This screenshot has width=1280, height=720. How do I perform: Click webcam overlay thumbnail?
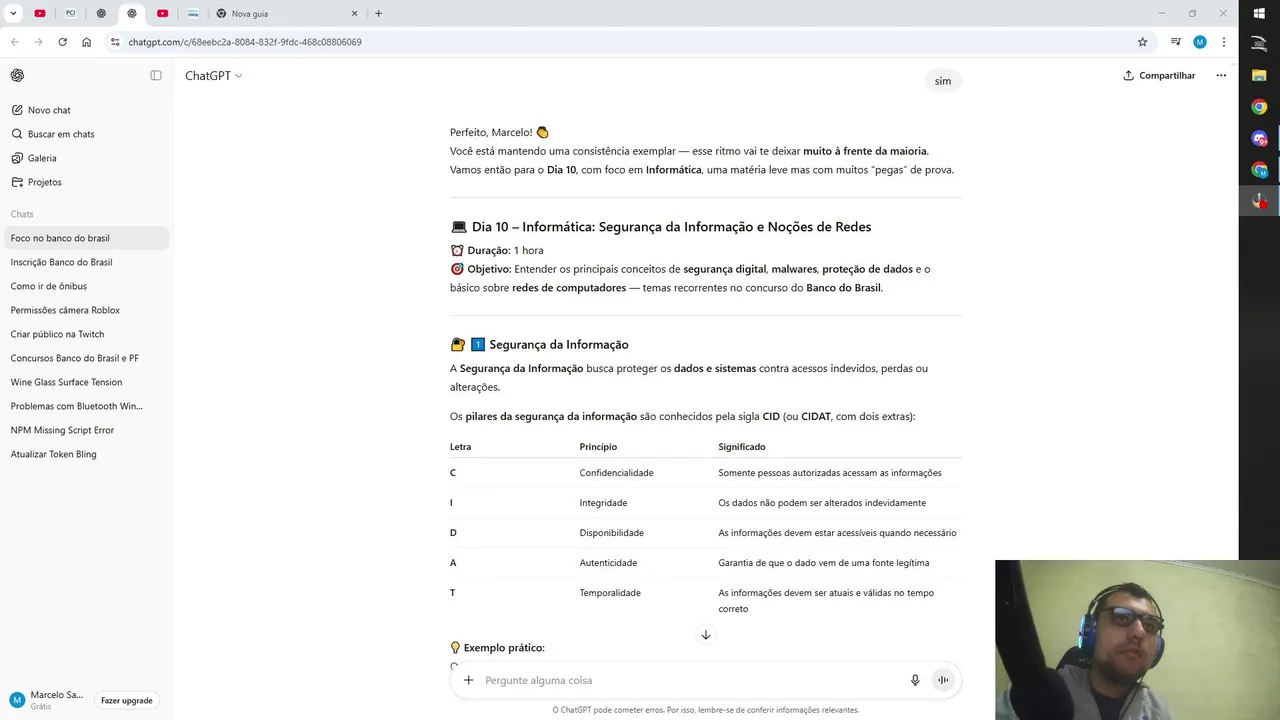click(x=1137, y=640)
